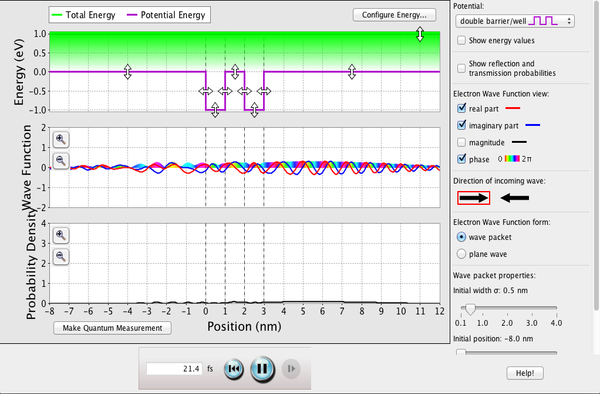Click the Total Energy legend label

pyautogui.click(x=90, y=15)
